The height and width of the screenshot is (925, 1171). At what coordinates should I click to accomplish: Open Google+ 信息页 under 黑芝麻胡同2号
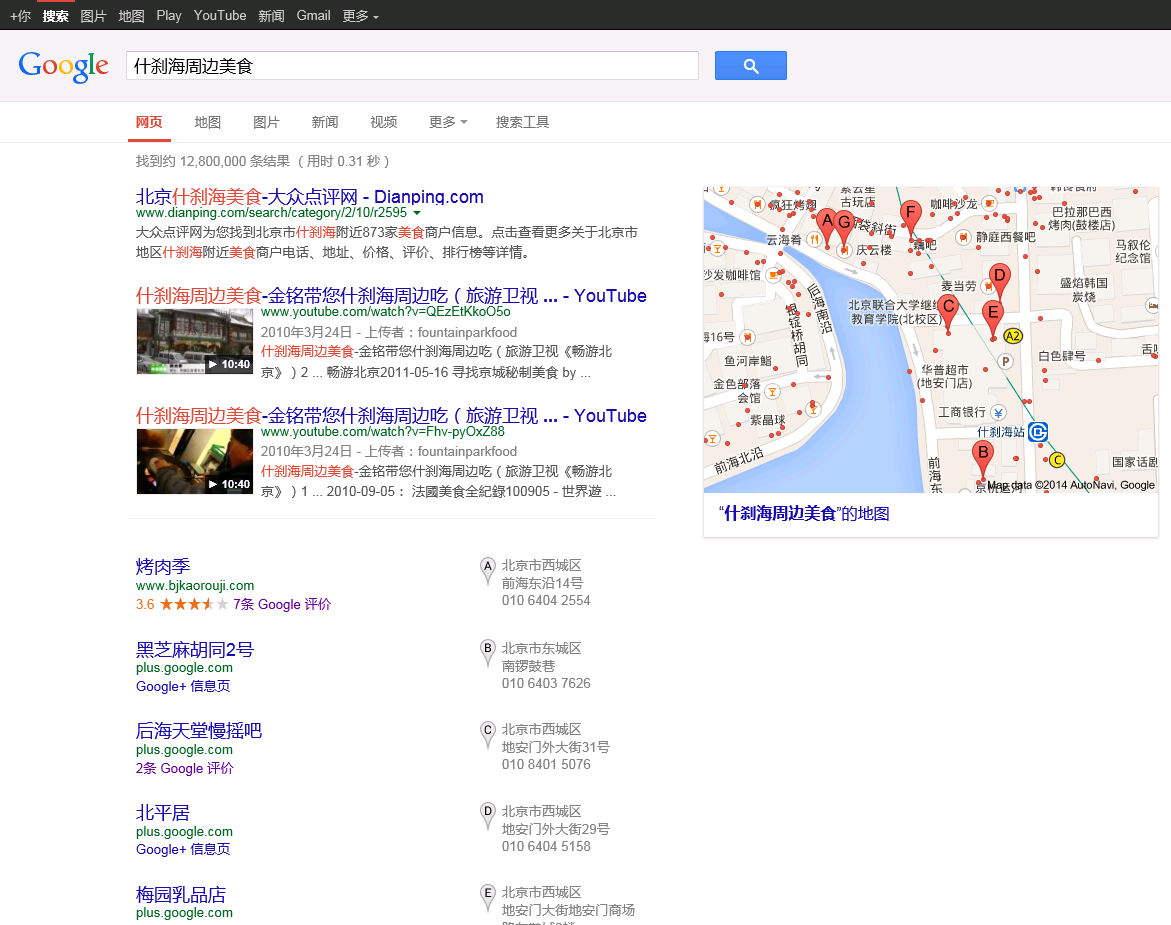pos(183,686)
